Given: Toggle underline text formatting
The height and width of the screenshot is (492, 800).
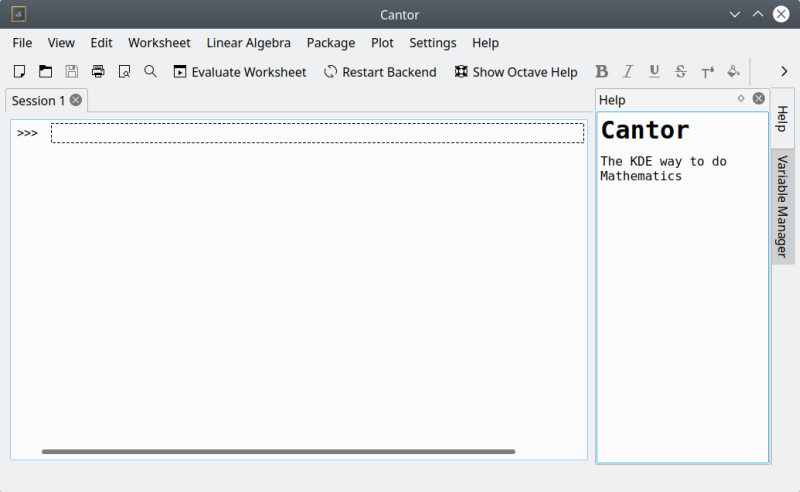Looking at the screenshot, I should coord(654,72).
